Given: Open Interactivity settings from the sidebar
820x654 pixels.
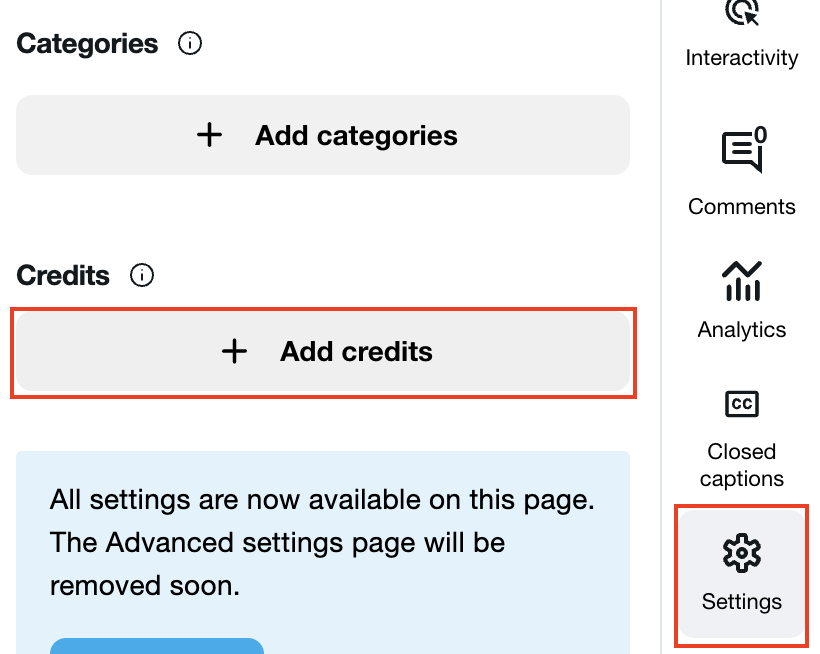Looking at the screenshot, I should coord(741,35).
